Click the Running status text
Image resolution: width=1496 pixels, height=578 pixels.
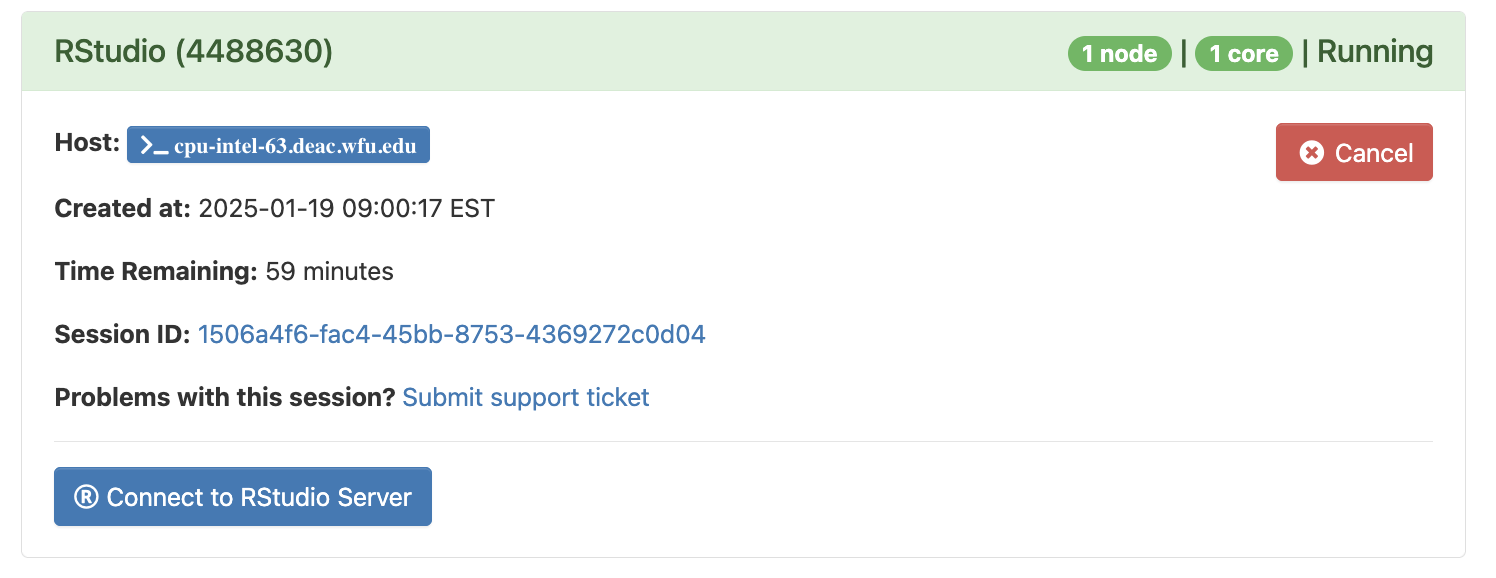coord(1375,52)
